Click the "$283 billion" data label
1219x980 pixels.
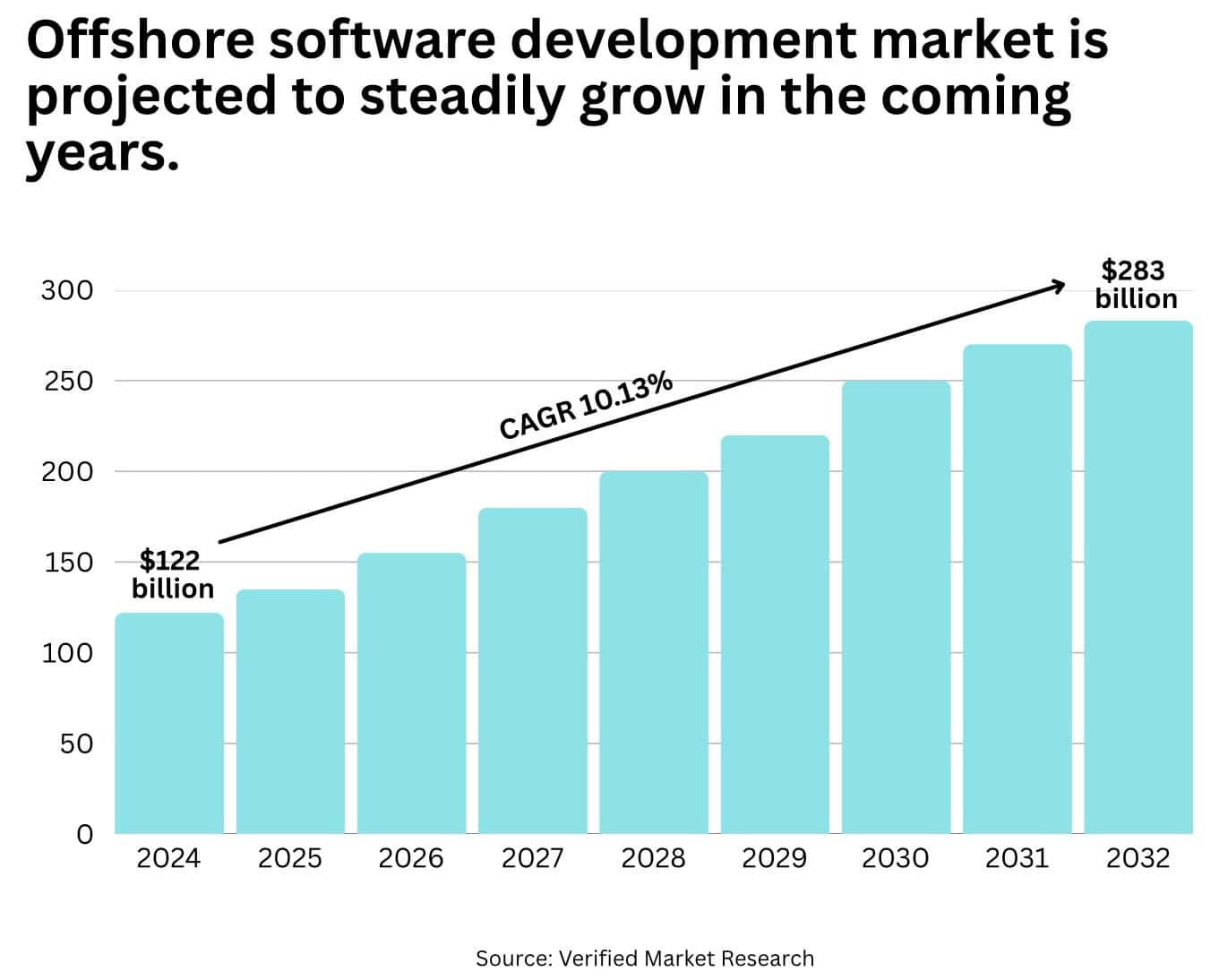(1136, 284)
